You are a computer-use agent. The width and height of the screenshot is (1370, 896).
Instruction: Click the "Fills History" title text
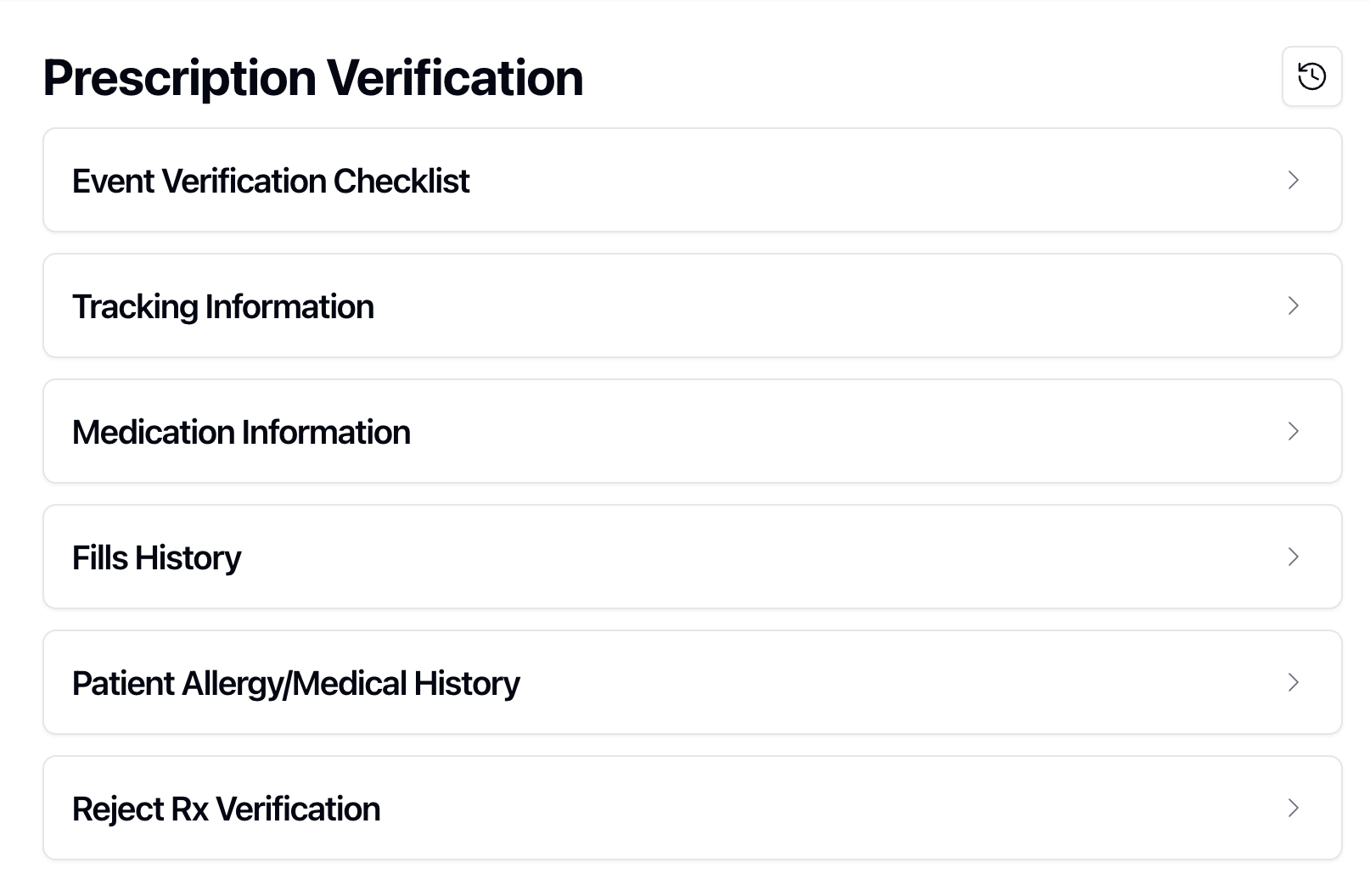156,557
